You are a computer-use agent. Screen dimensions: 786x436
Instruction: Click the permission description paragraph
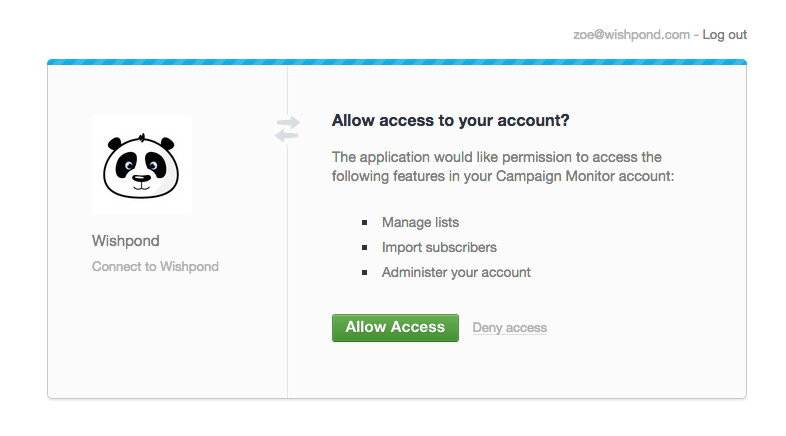click(x=503, y=166)
